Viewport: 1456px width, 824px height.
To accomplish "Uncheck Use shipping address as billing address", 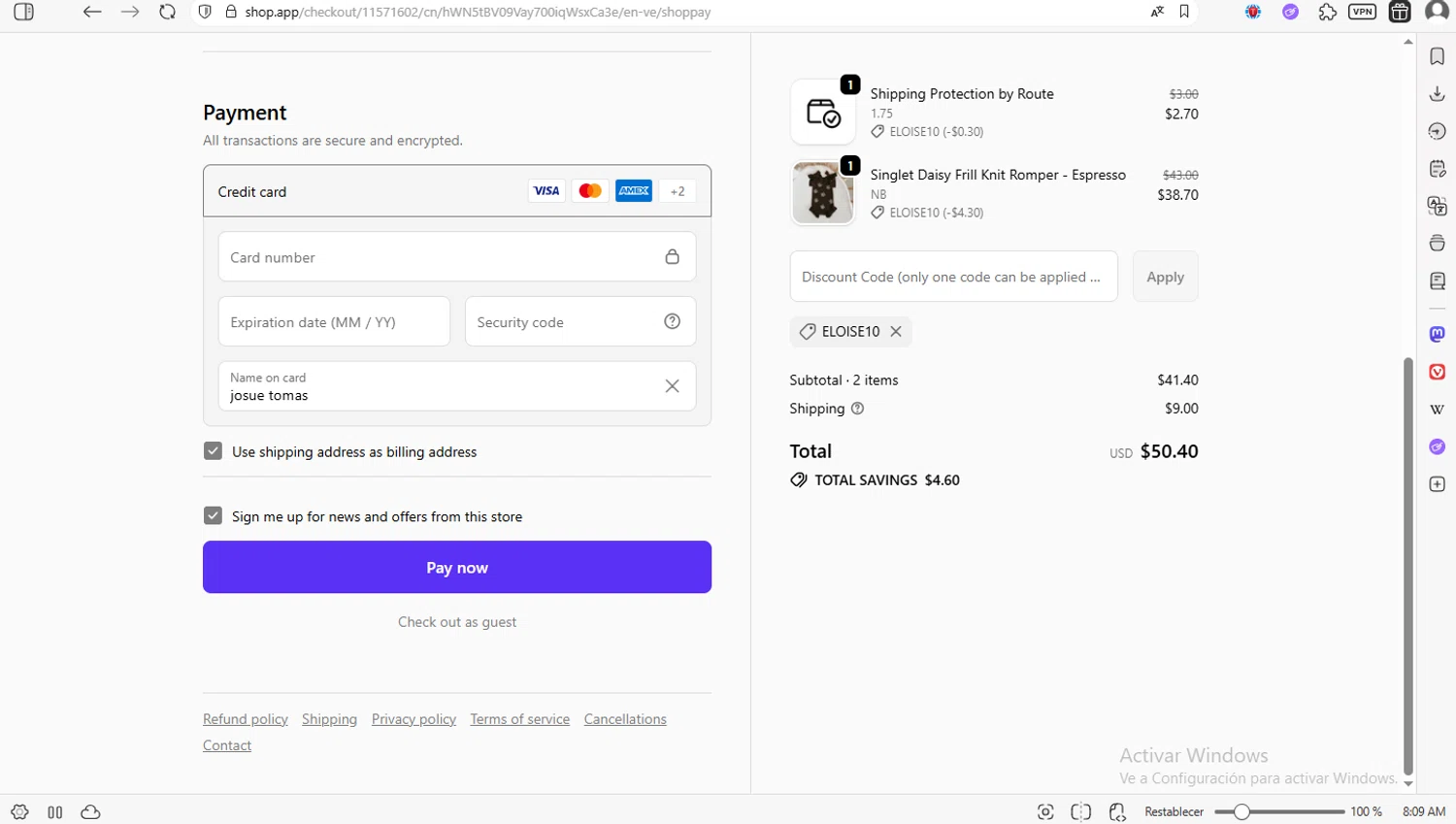I will pyautogui.click(x=213, y=451).
